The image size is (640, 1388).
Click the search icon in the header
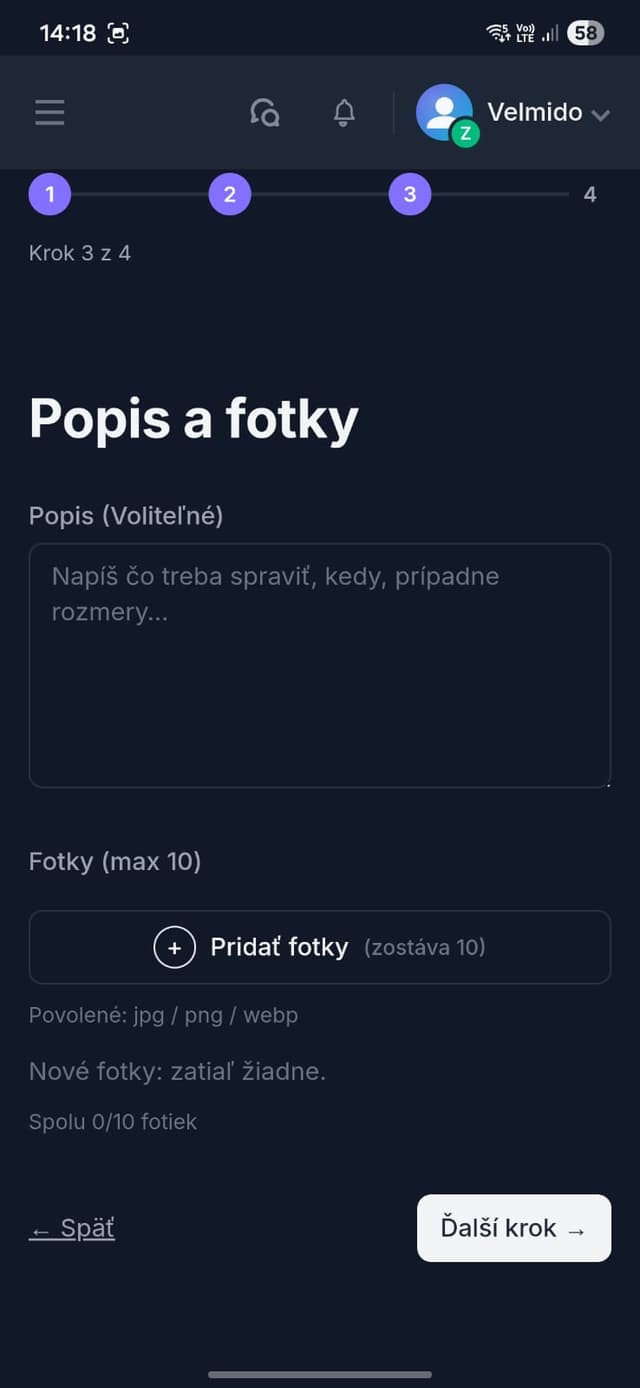click(x=265, y=113)
